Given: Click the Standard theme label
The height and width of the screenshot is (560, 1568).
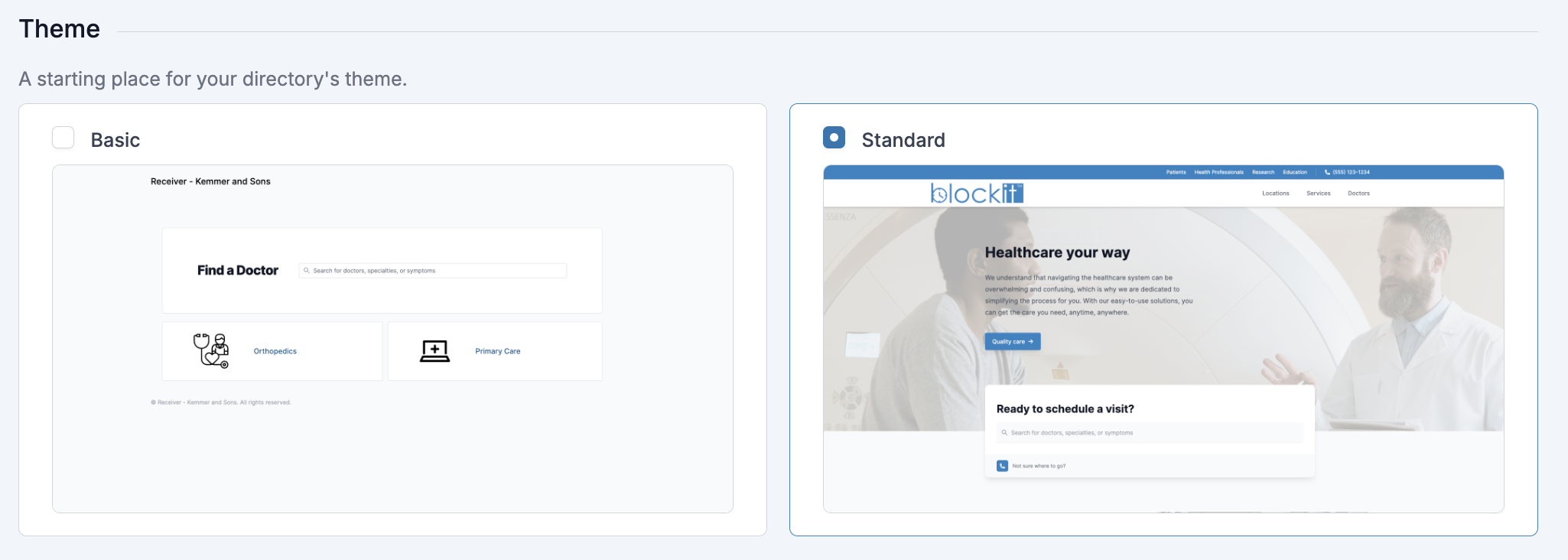Looking at the screenshot, I should click(903, 140).
